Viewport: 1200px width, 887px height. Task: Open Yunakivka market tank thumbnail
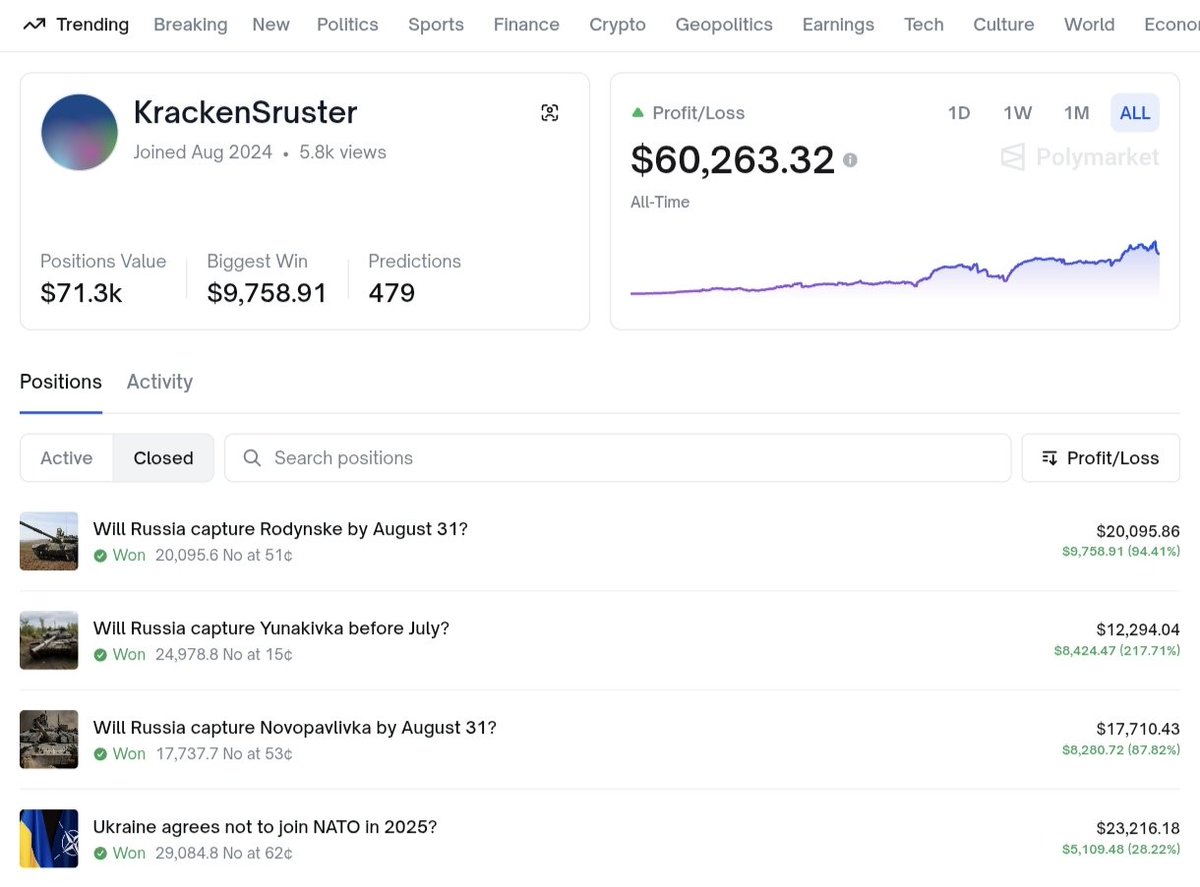[49, 640]
